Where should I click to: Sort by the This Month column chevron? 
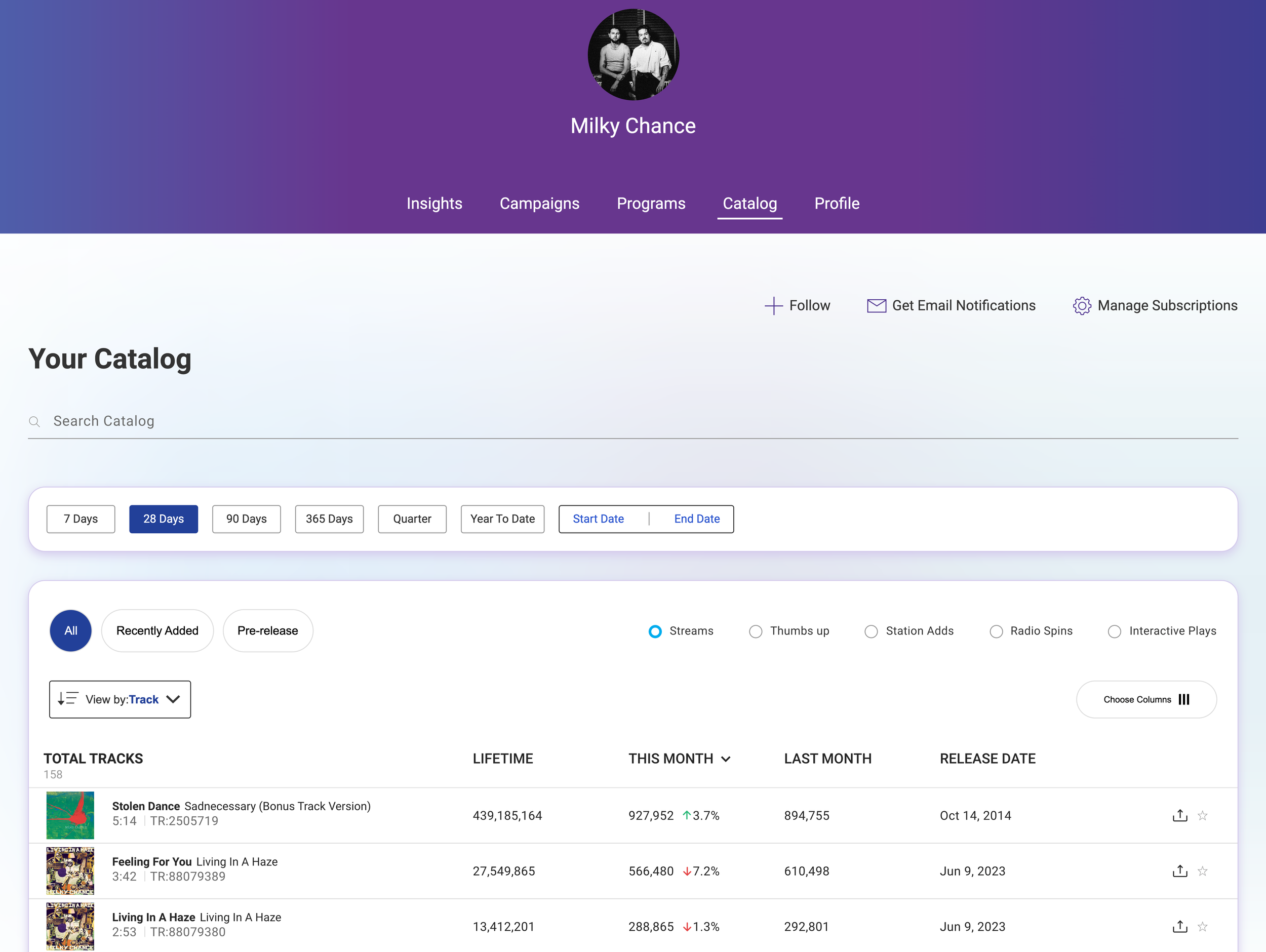(x=726, y=759)
